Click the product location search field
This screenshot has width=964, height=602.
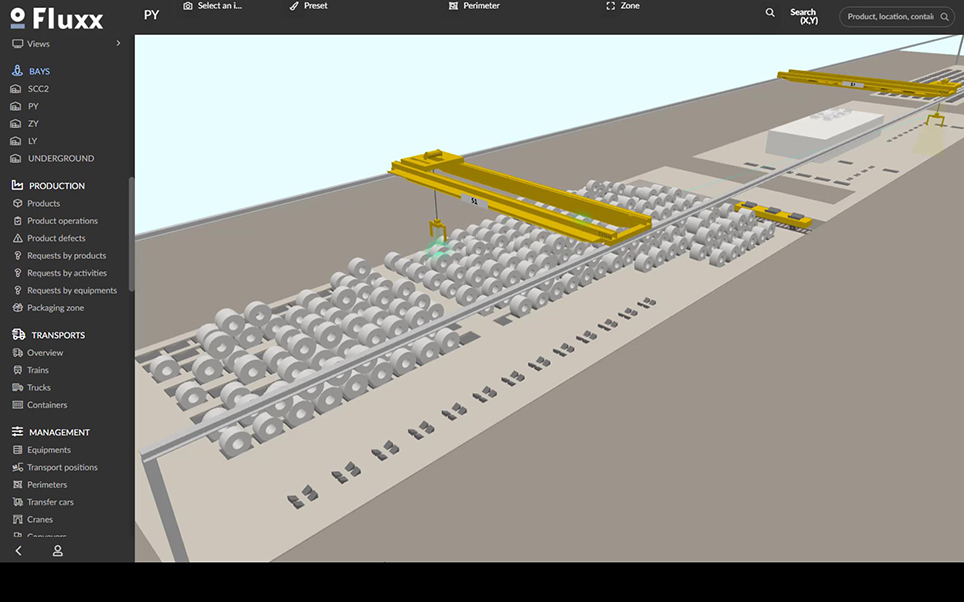(889, 17)
